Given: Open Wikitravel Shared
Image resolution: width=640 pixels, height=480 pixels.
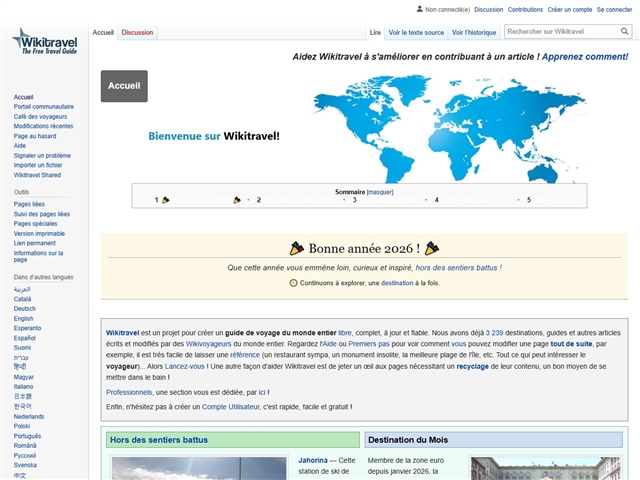Looking at the screenshot, I should pos(37,175).
